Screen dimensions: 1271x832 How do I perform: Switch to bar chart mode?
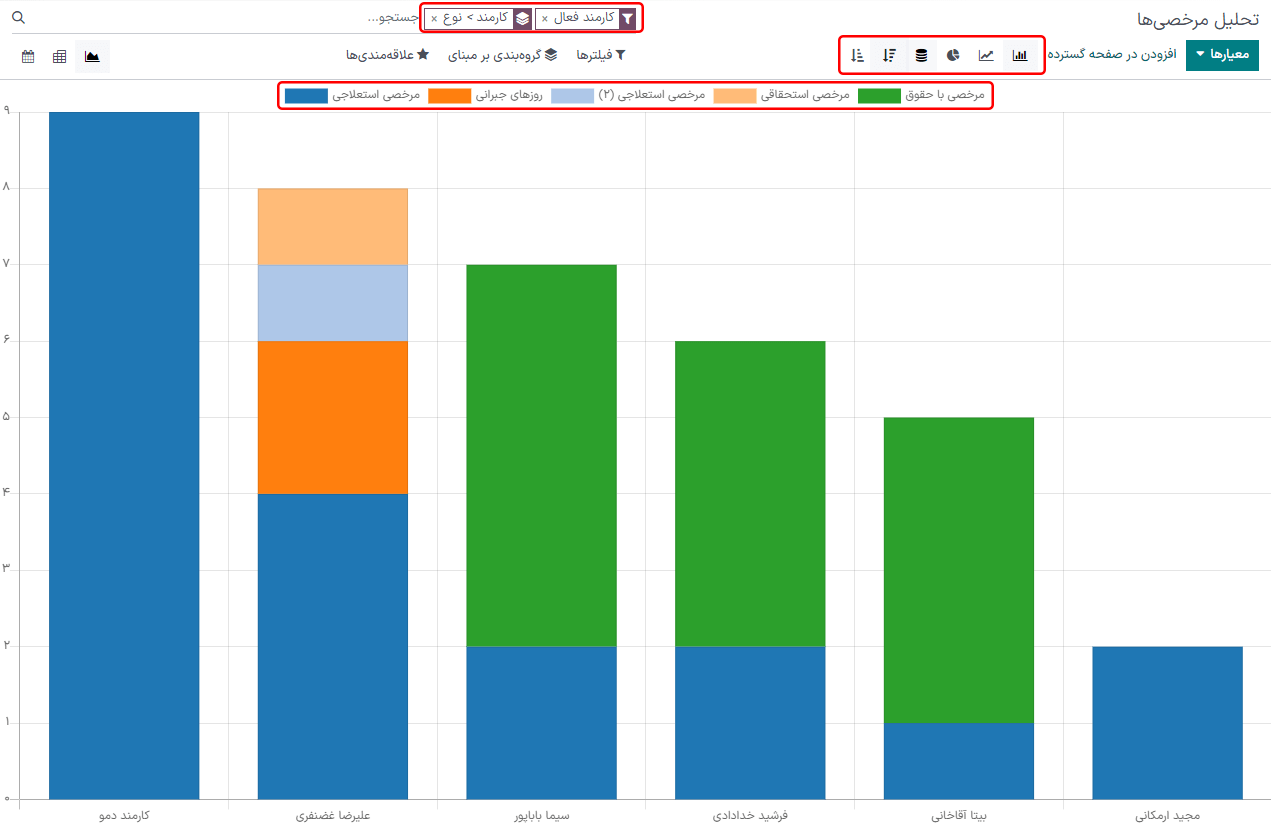(1019, 55)
